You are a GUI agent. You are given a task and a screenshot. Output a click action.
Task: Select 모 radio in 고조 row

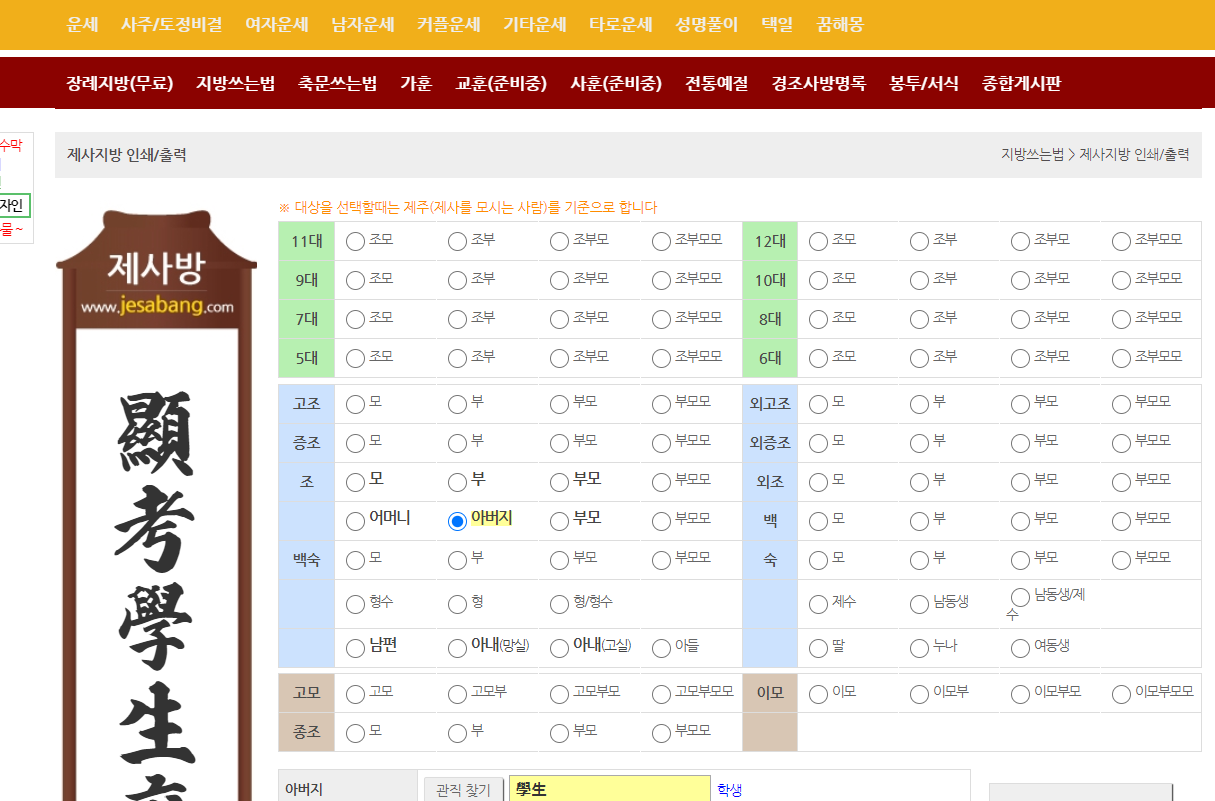click(355, 404)
